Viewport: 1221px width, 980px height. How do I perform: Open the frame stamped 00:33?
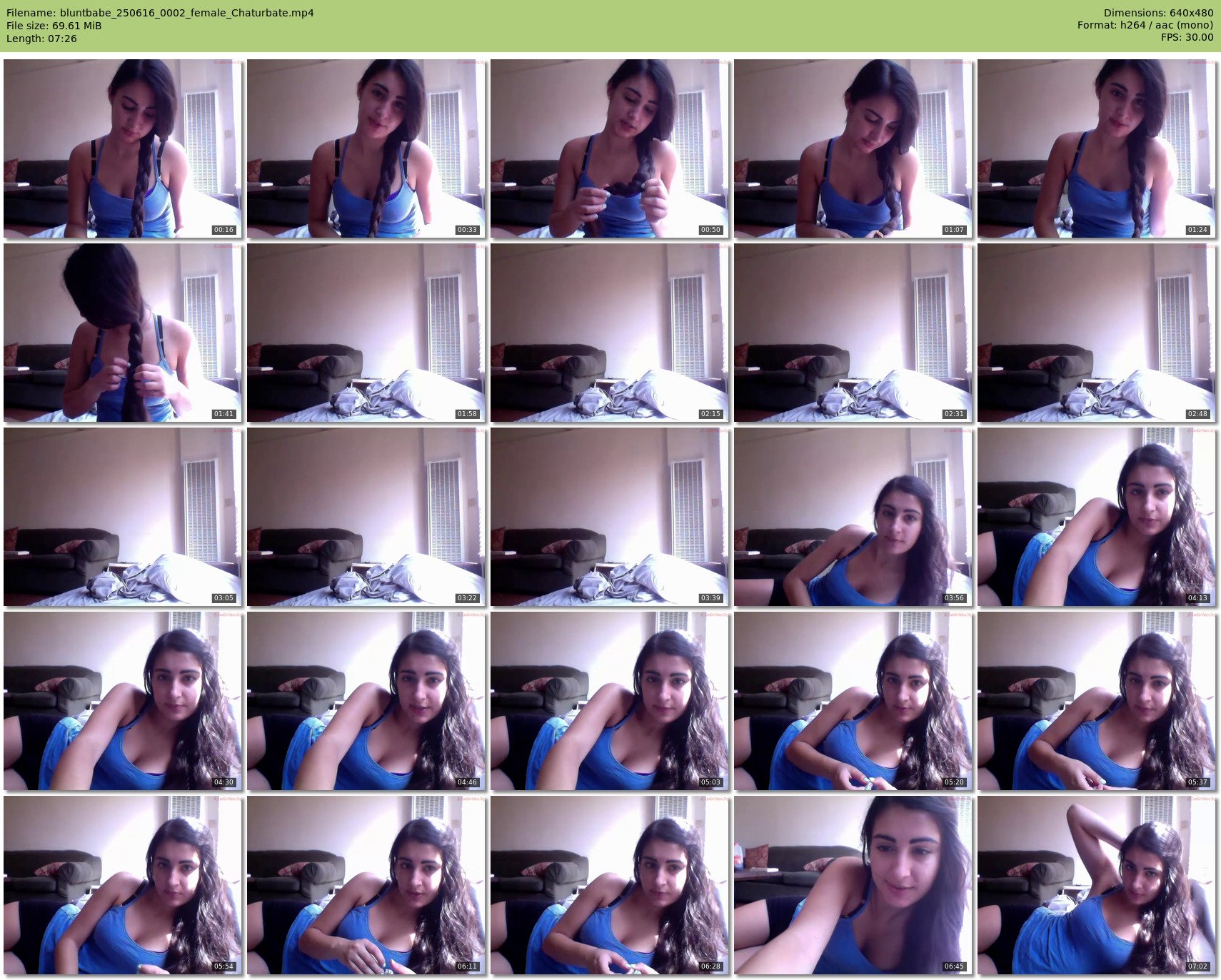366,148
